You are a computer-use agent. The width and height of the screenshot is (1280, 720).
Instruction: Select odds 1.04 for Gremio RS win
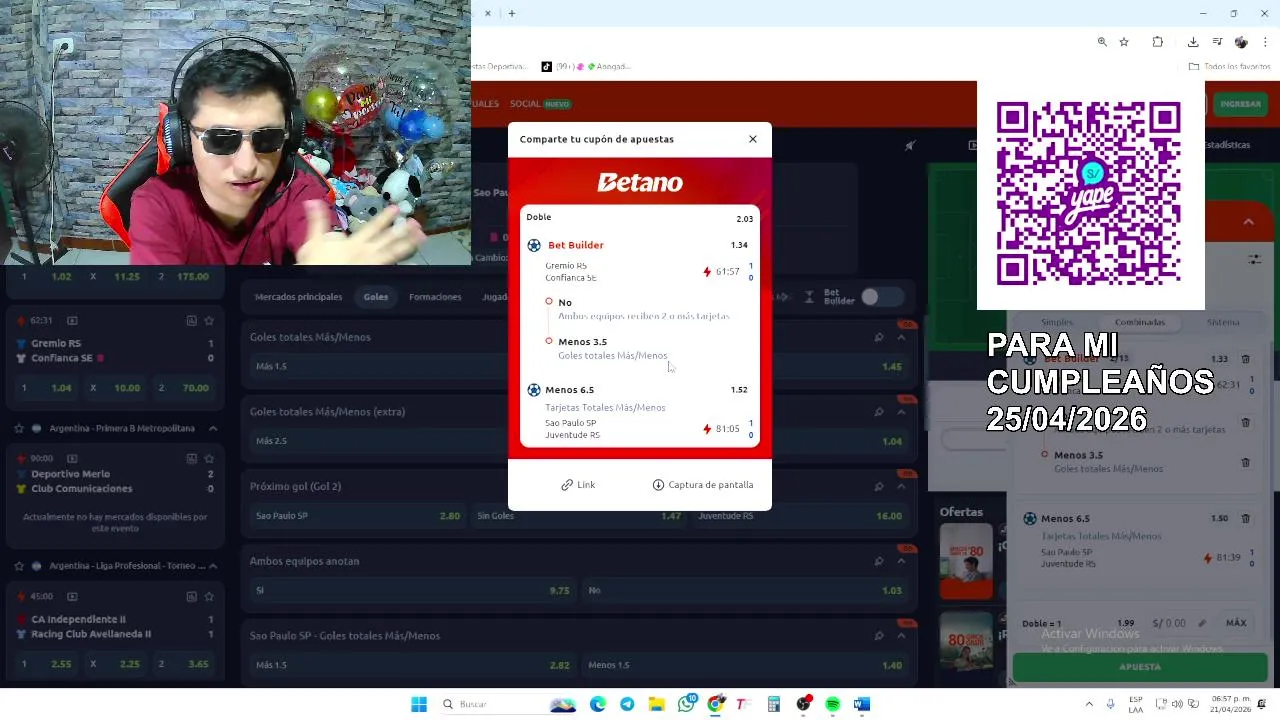pos(46,388)
